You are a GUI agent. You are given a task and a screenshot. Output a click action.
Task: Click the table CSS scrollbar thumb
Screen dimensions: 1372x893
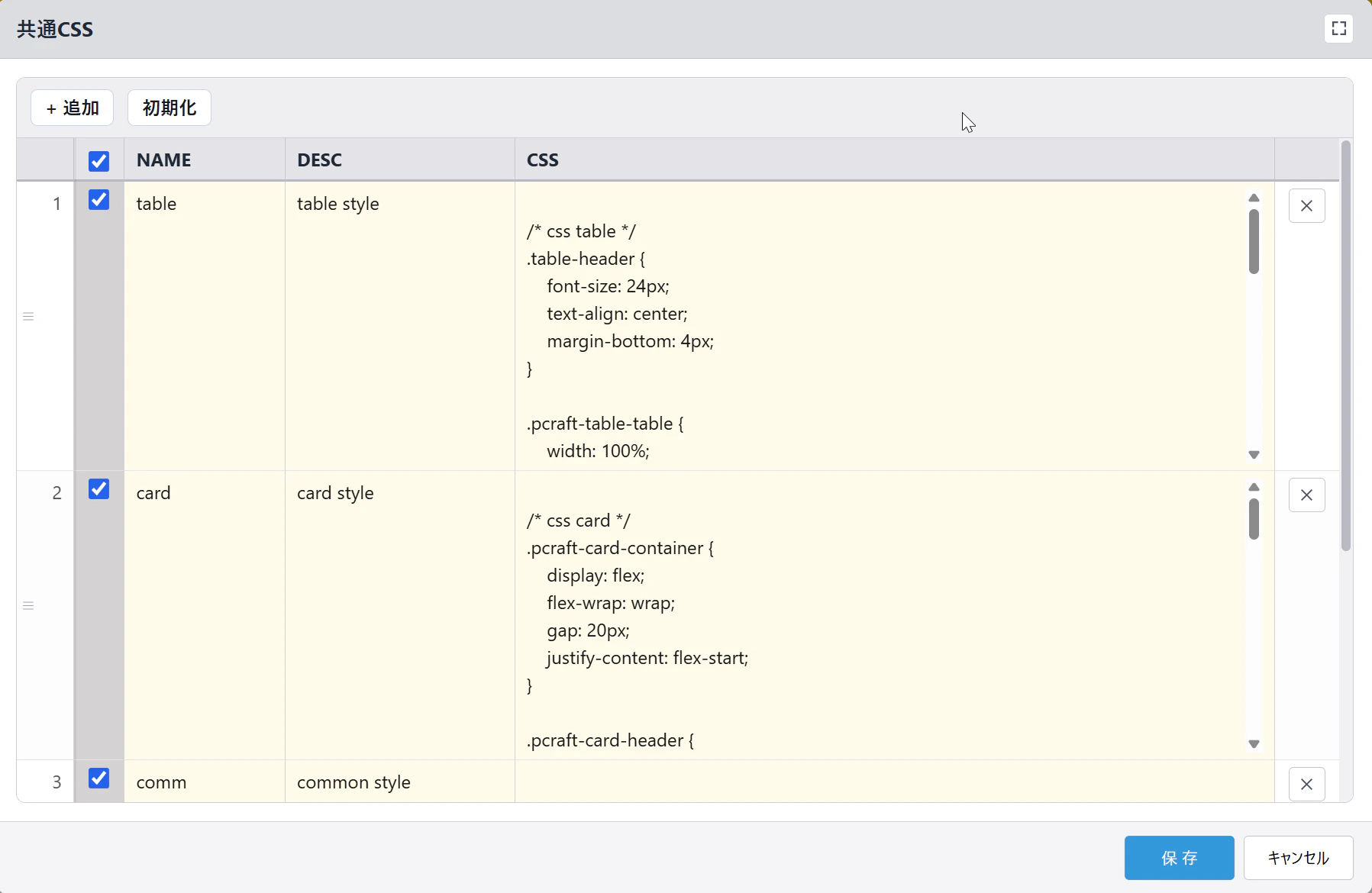click(x=1254, y=241)
